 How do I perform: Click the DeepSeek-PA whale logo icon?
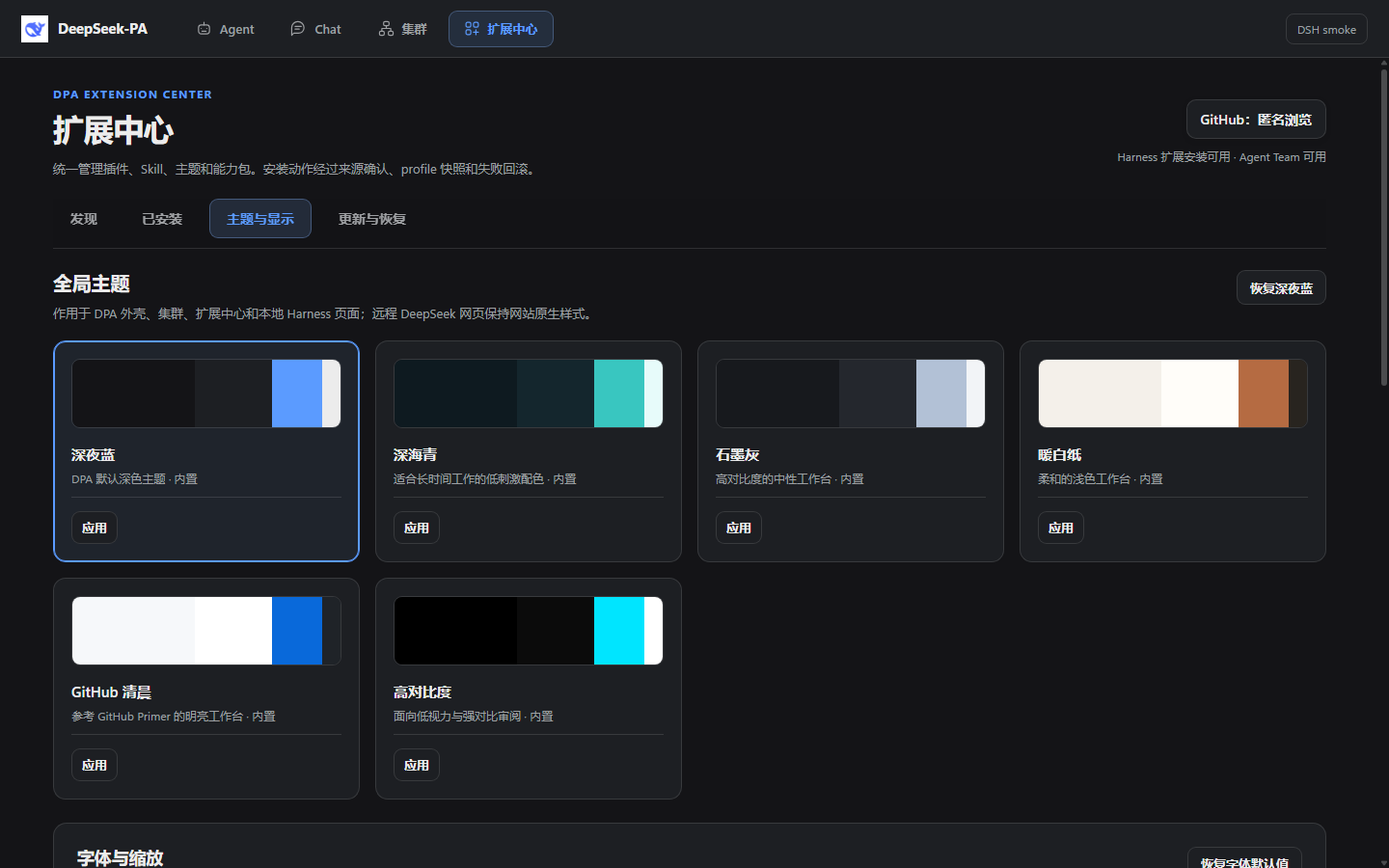click(35, 29)
